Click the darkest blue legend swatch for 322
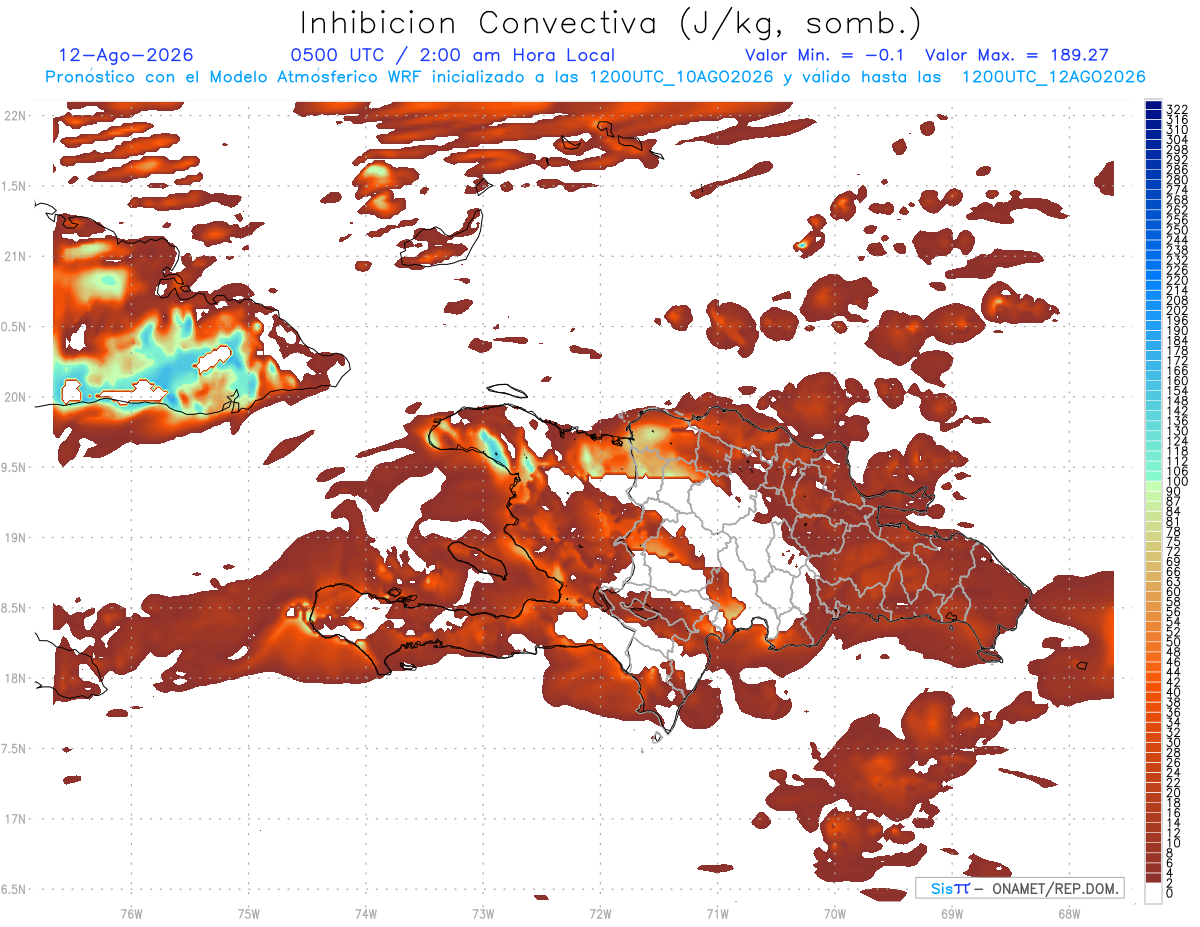The height and width of the screenshot is (927, 1200). (x=1153, y=106)
